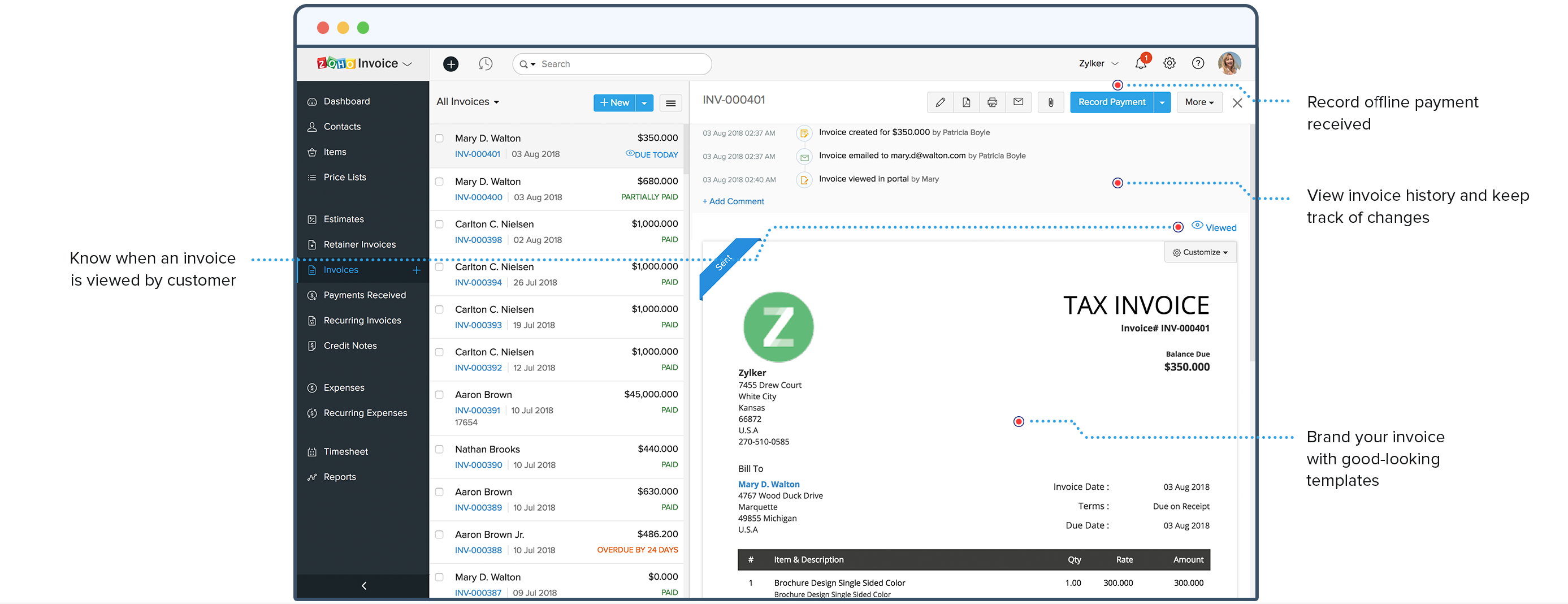This screenshot has height=604, width=1568.
Task: Collapse the sidebar with the arrow
Action: tap(363, 586)
